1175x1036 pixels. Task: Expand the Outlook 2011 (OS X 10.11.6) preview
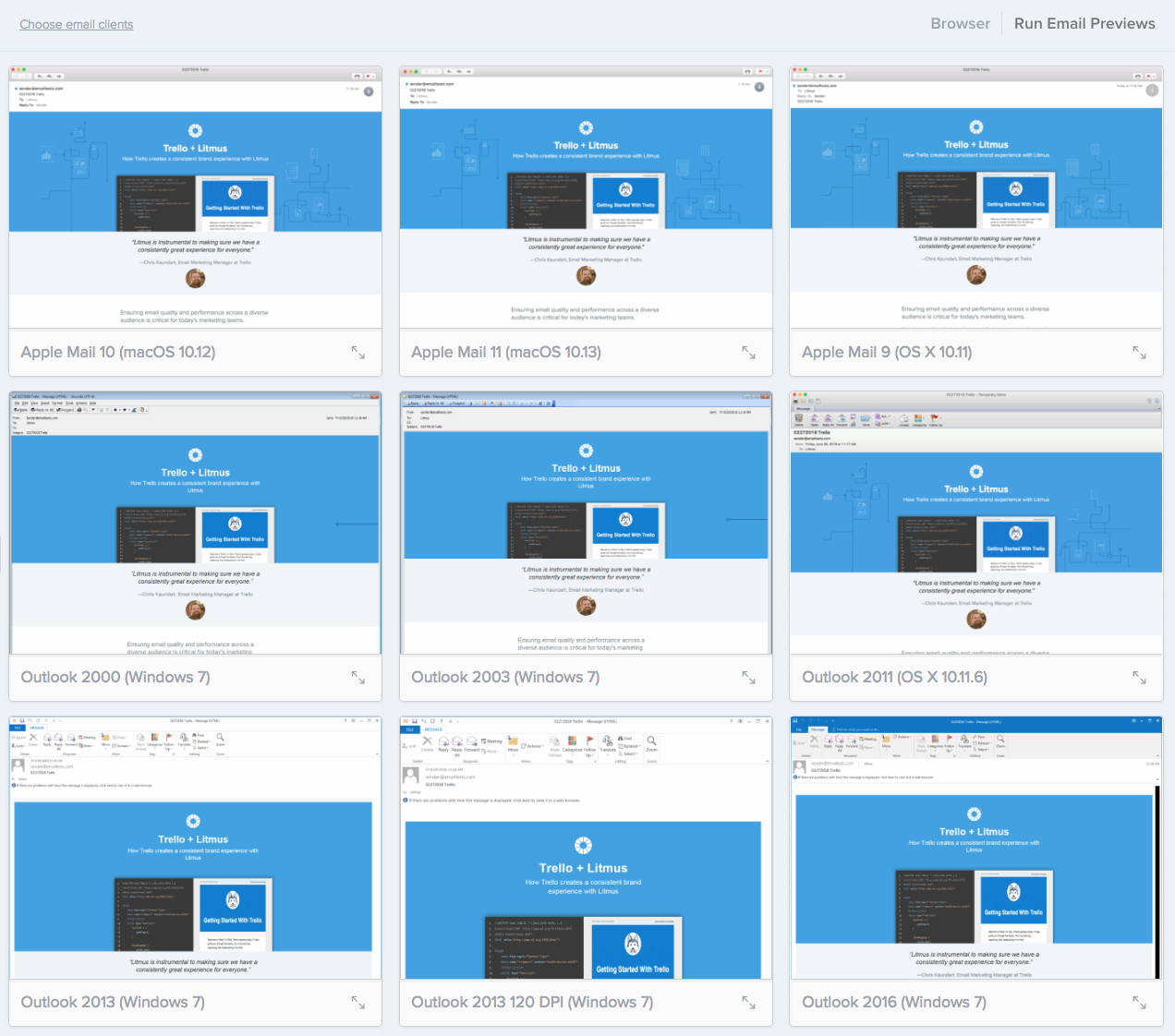(1140, 678)
